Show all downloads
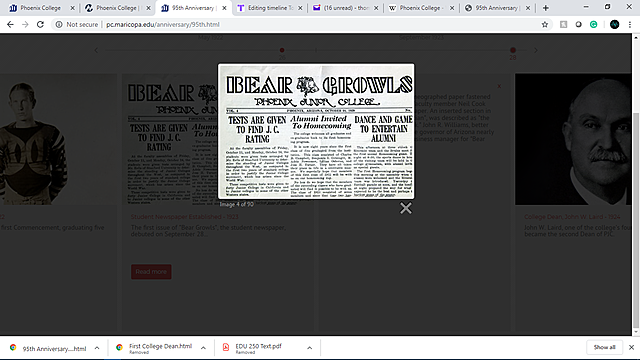The width and height of the screenshot is (640, 360). 604,347
